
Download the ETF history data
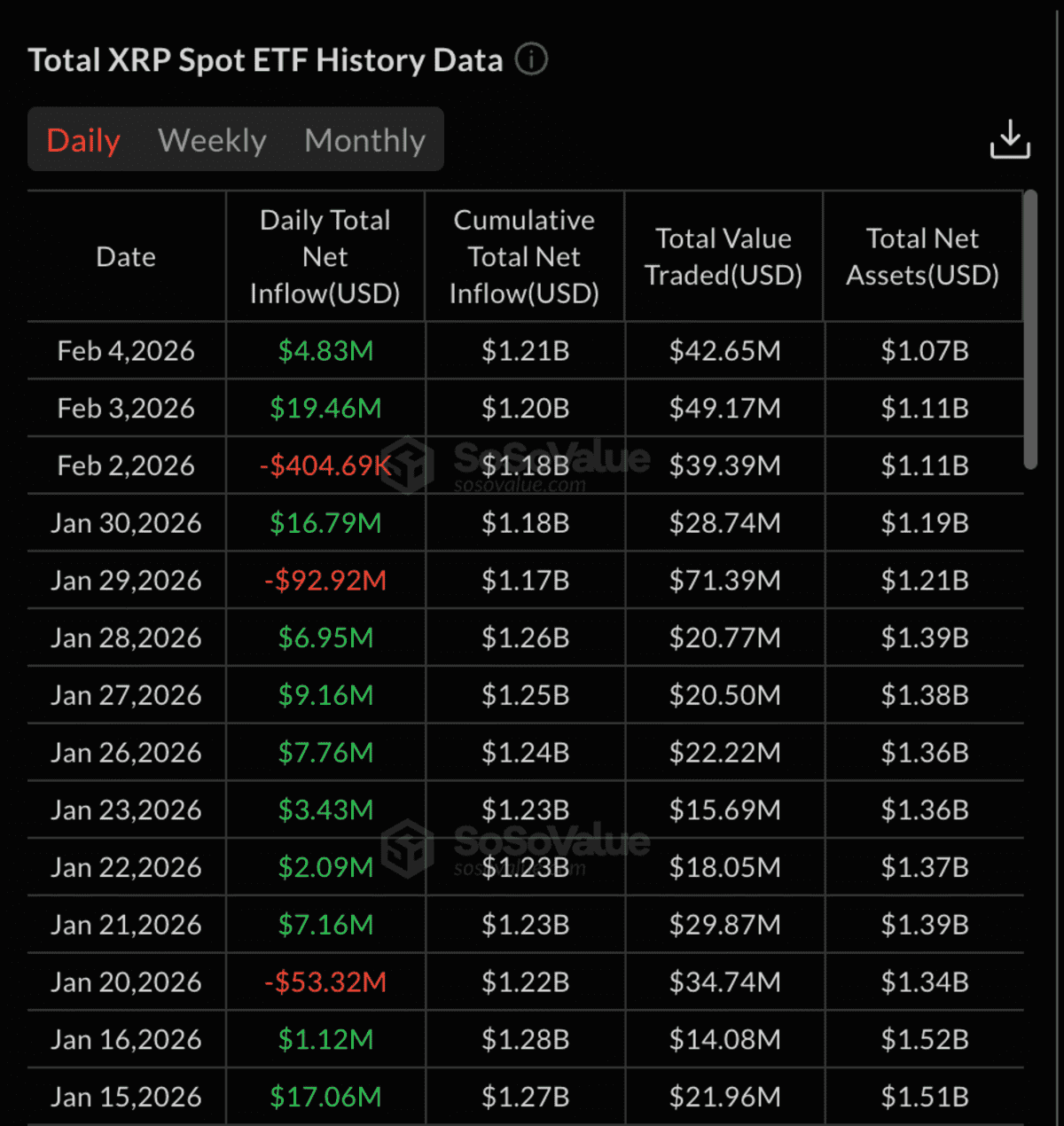pyautogui.click(x=1010, y=140)
